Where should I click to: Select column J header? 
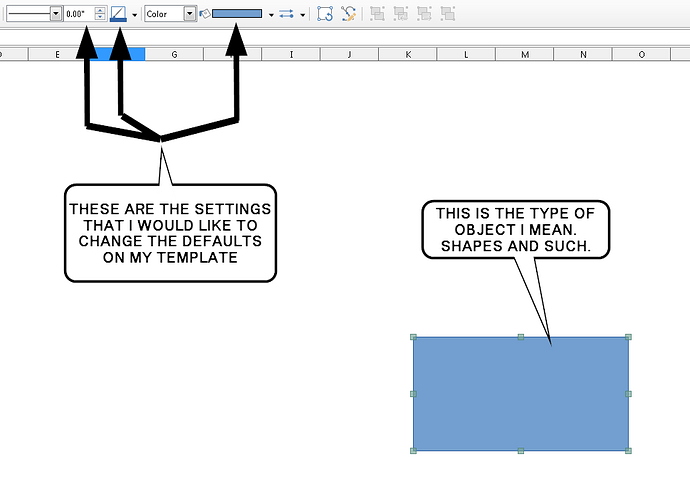tap(349, 55)
